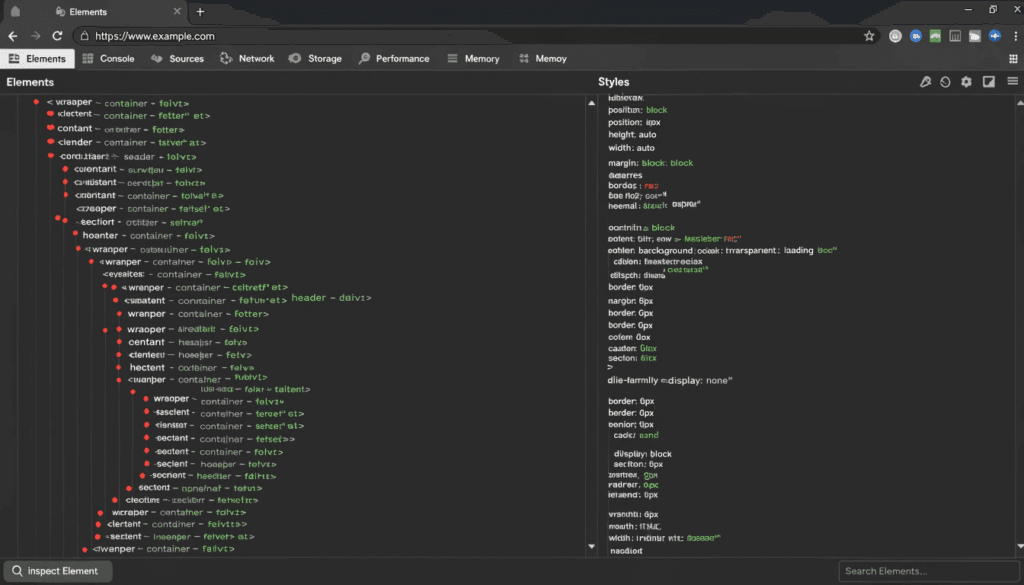This screenshot has height=585, width=1024.
Task: Expand the top 'wraaper - container' node marker
Action: pos(36,102)
